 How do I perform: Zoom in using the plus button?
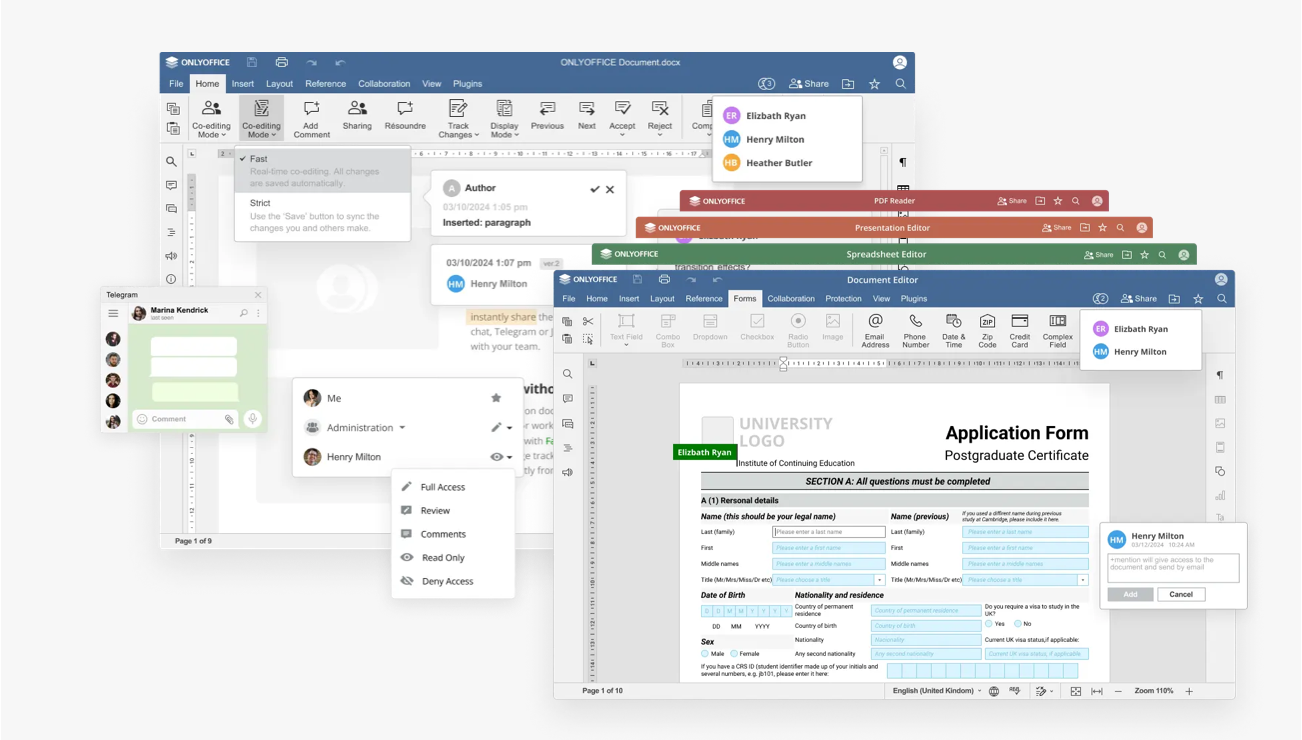(x=1189, y=691)
